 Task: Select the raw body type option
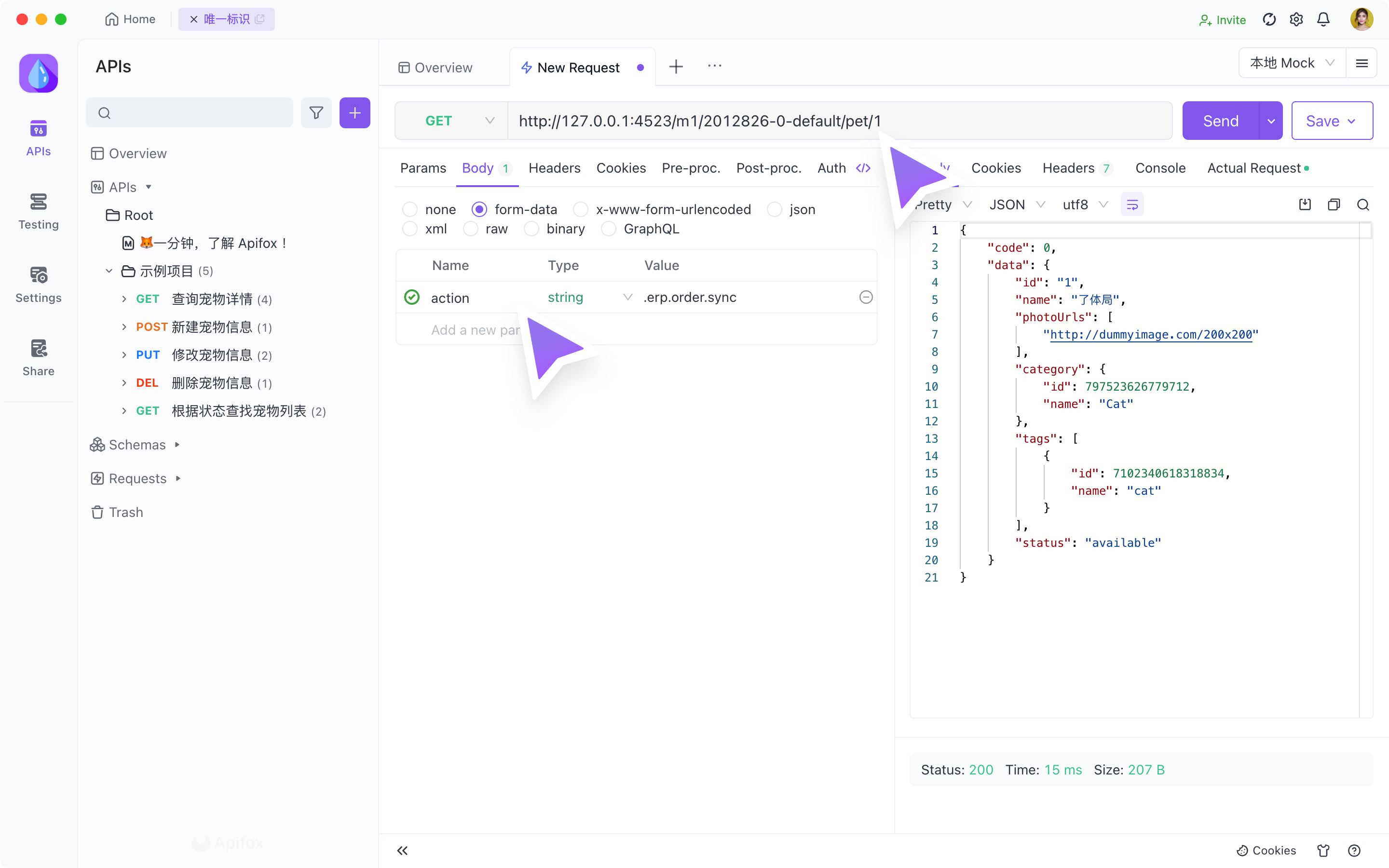(x=471, y=229)
